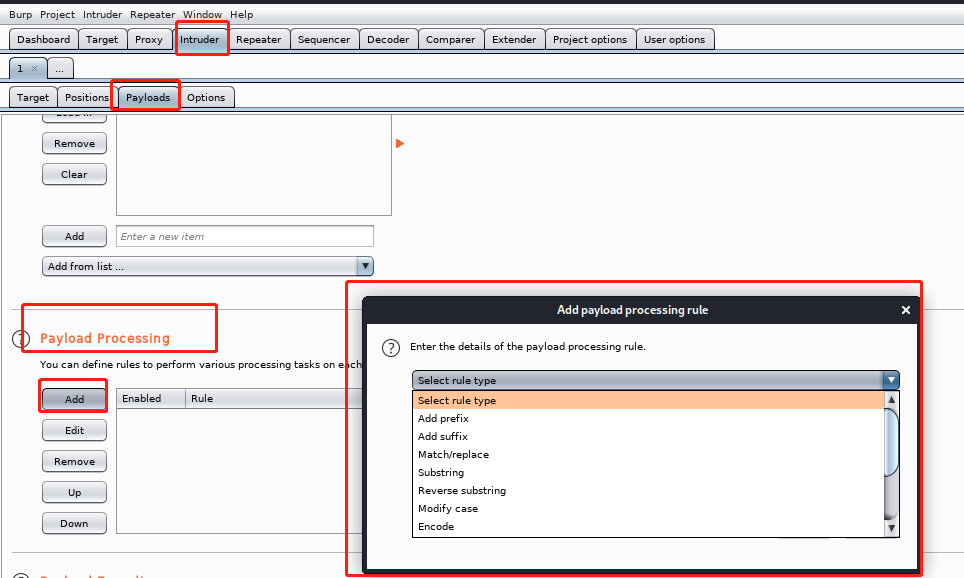Choose 'Add prefix' rule type
The image size is (964, 578).
tap(648, 418)
